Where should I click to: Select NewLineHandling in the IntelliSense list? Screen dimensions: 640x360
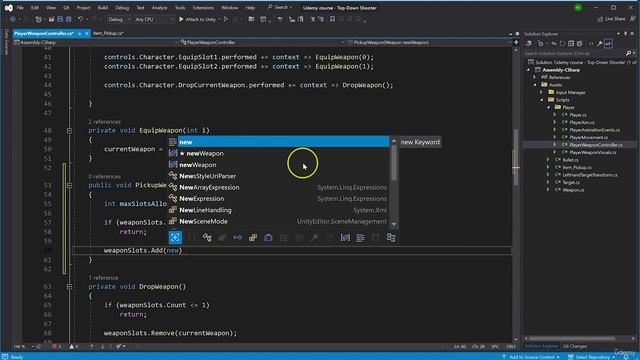[279, 210]
